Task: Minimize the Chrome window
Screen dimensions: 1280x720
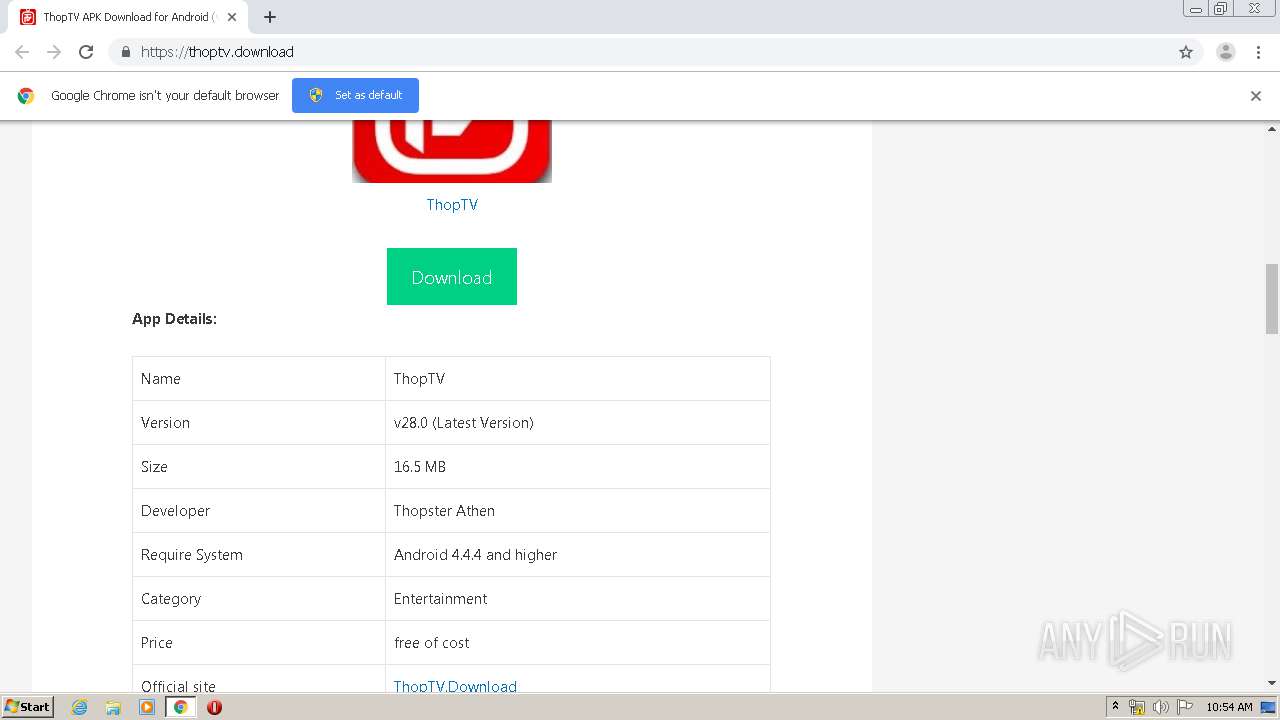Action: tap(1196, 9)
